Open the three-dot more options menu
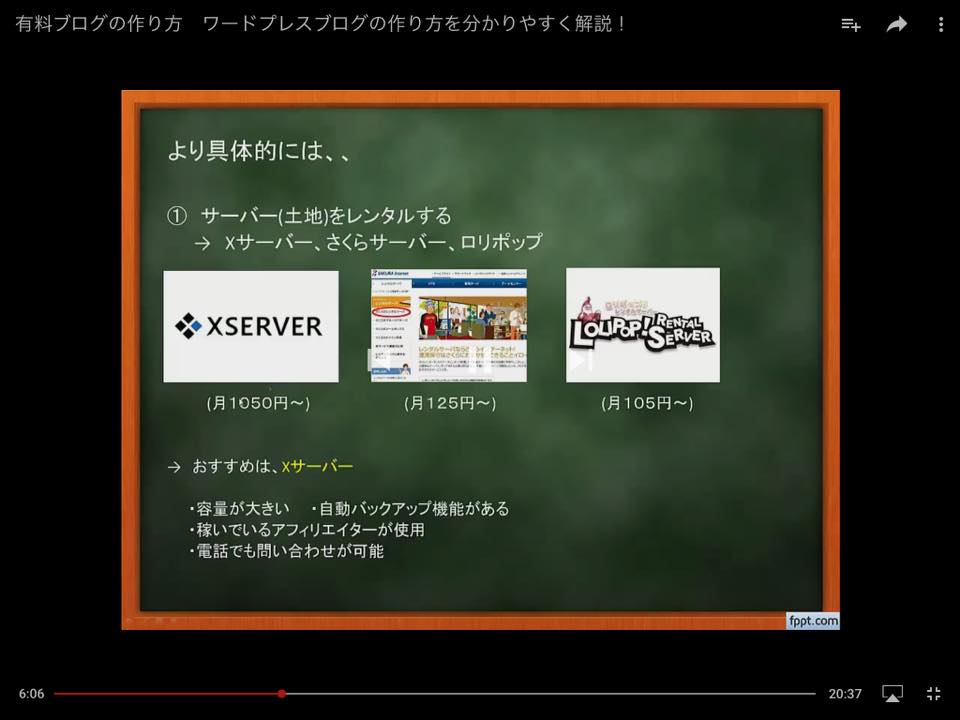The width and height of the screenshot is (960, 720). 941,25
